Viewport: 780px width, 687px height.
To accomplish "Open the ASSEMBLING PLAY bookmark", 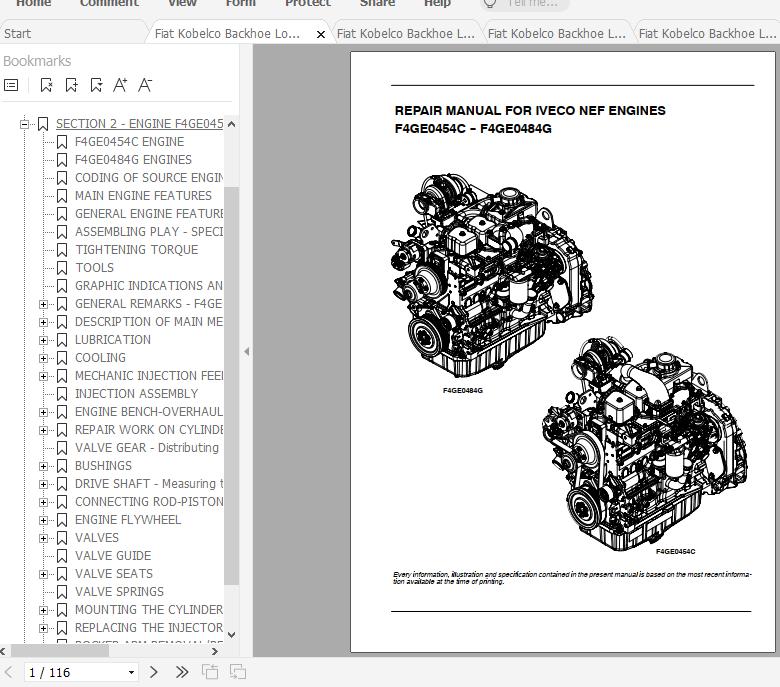I will click(x=149, y=232).
